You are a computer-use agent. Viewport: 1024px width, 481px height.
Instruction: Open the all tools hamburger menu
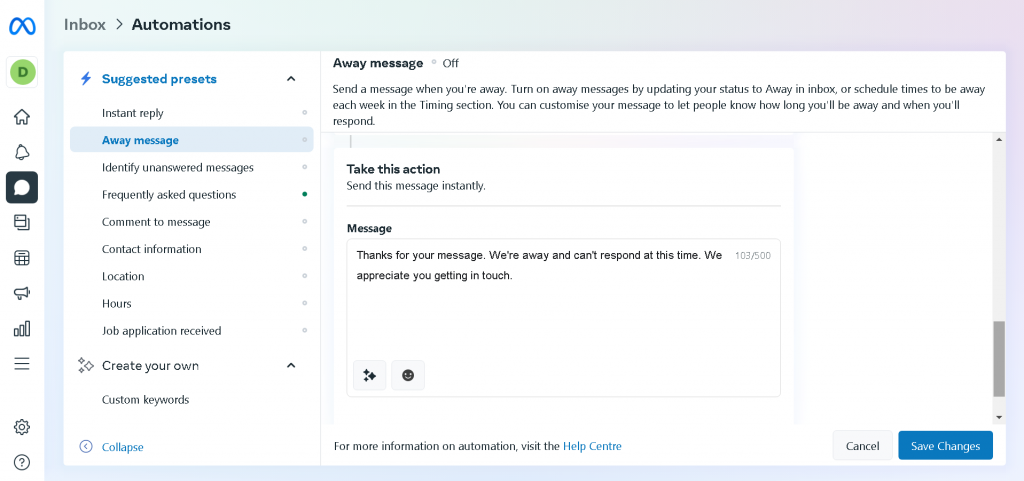click(22, 364)
